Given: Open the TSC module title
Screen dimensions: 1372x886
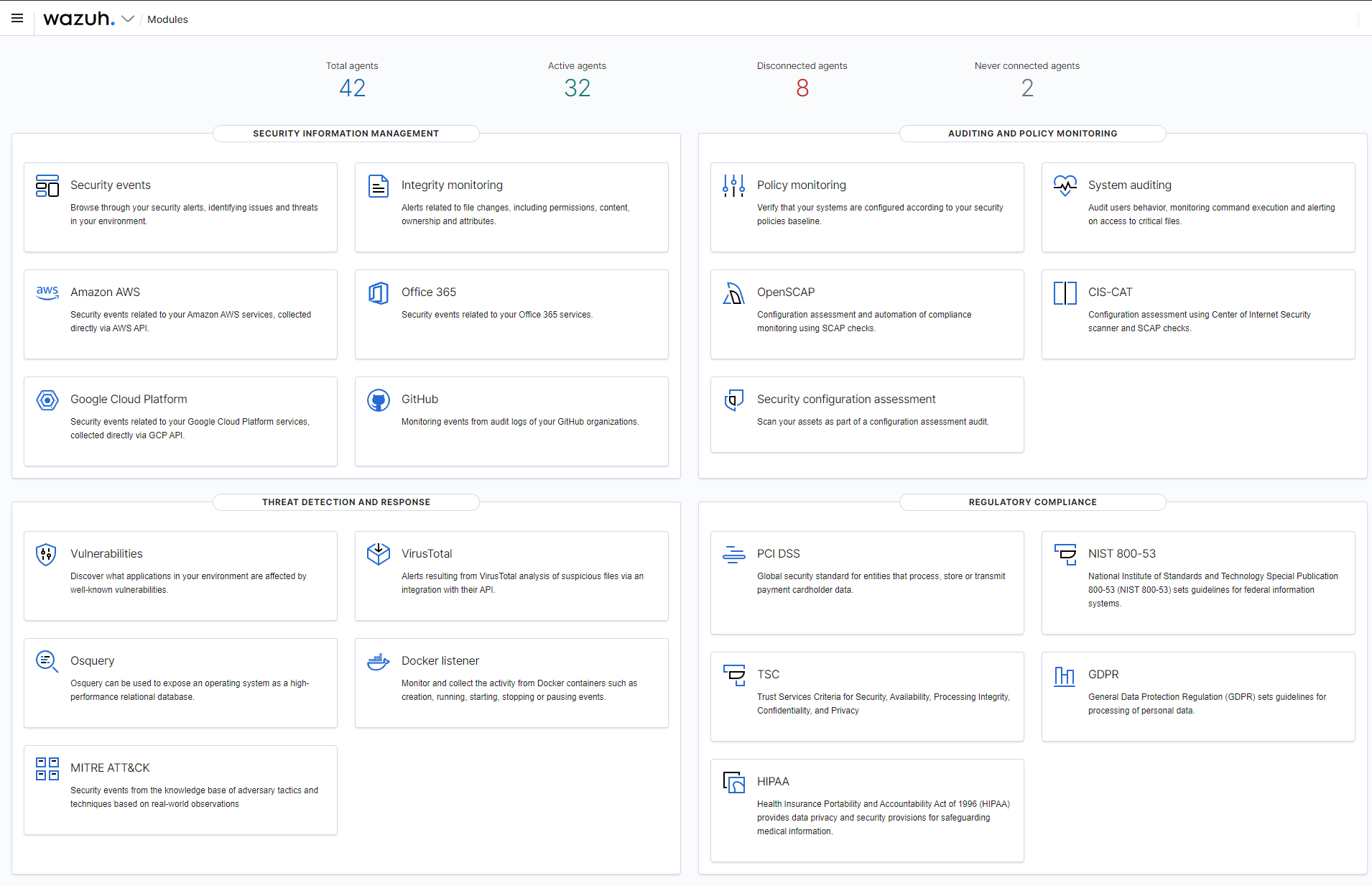Looking at the screenshot, I should coord(768,675).
